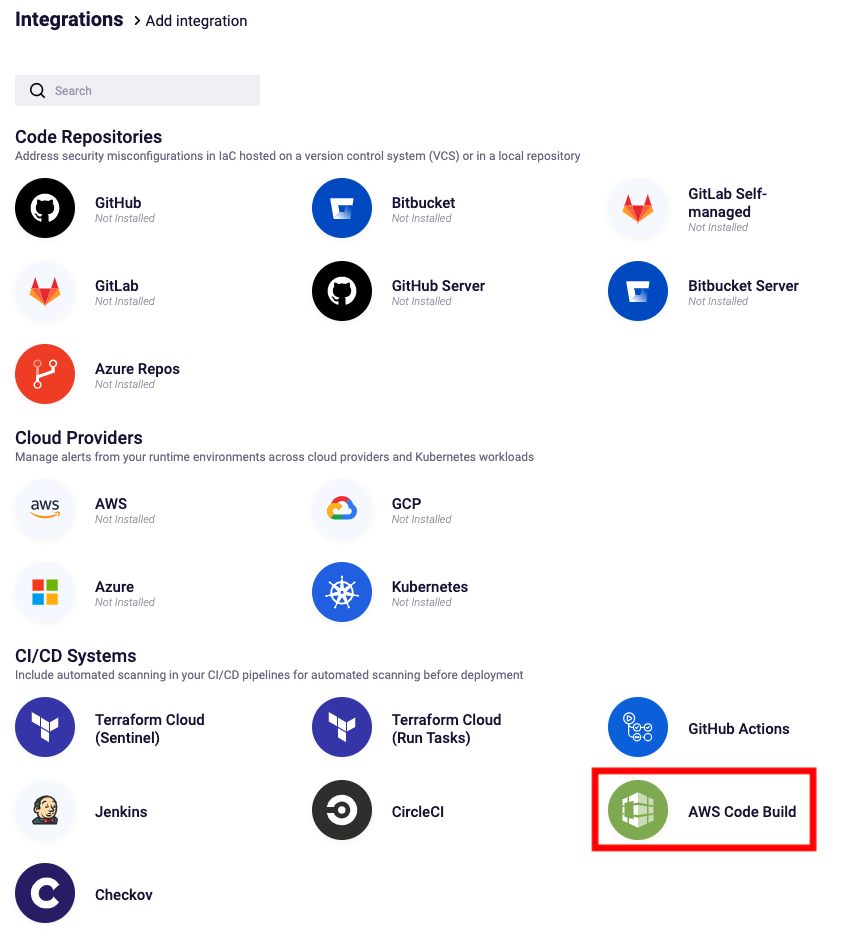Click the magnifying glass search icon
Viewport: 844px width, 938px height.
click(x=37, y=90)
